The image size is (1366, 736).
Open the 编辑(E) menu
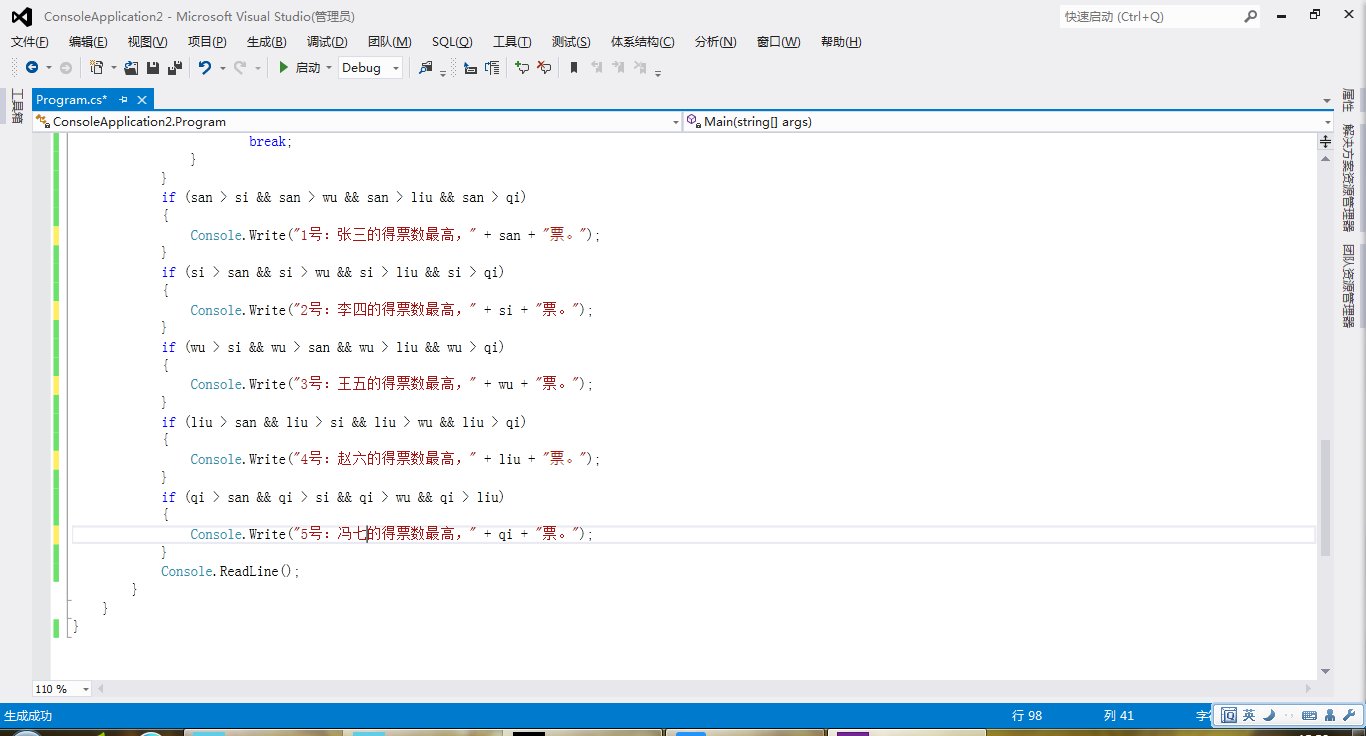88,41
